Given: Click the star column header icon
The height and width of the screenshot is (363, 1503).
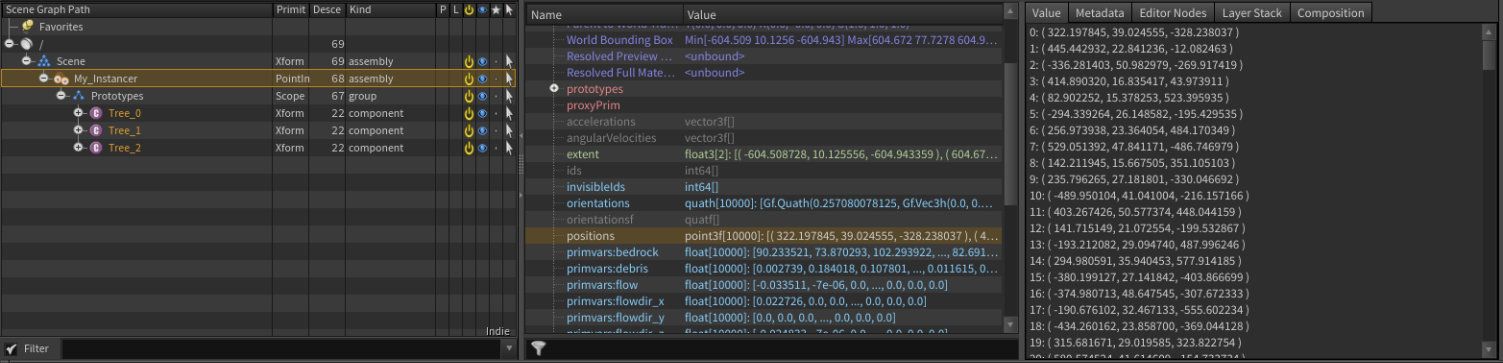Looking at the screenshot, I should [x=496, y=9].
